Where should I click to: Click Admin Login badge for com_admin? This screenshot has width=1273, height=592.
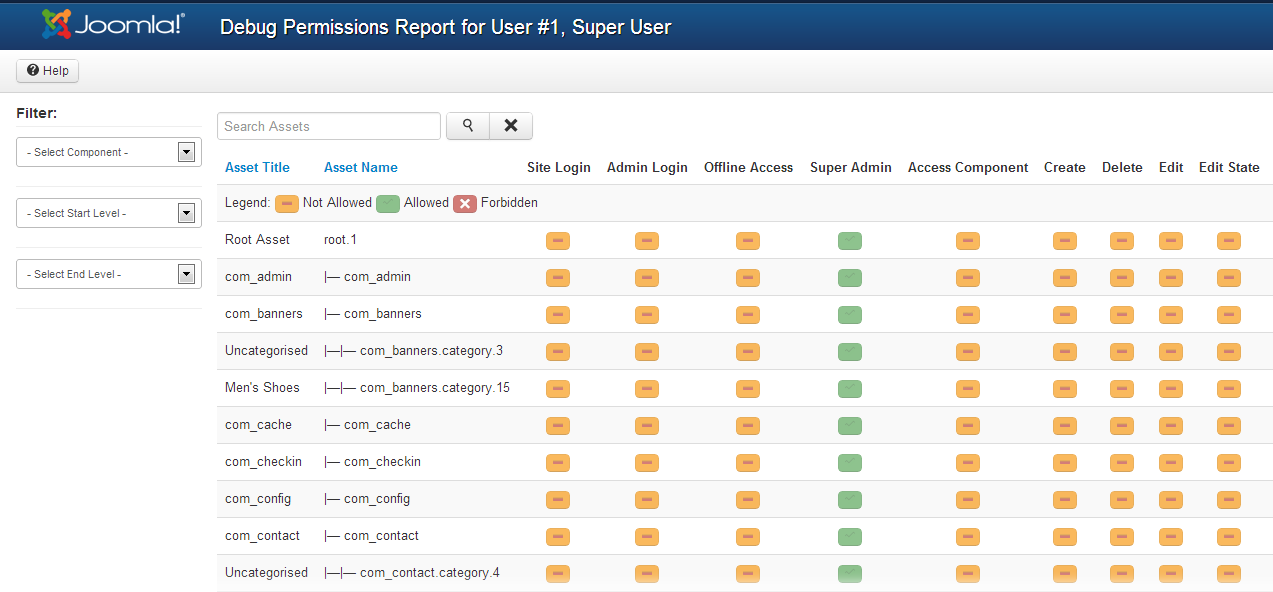[x=647, y=278]
